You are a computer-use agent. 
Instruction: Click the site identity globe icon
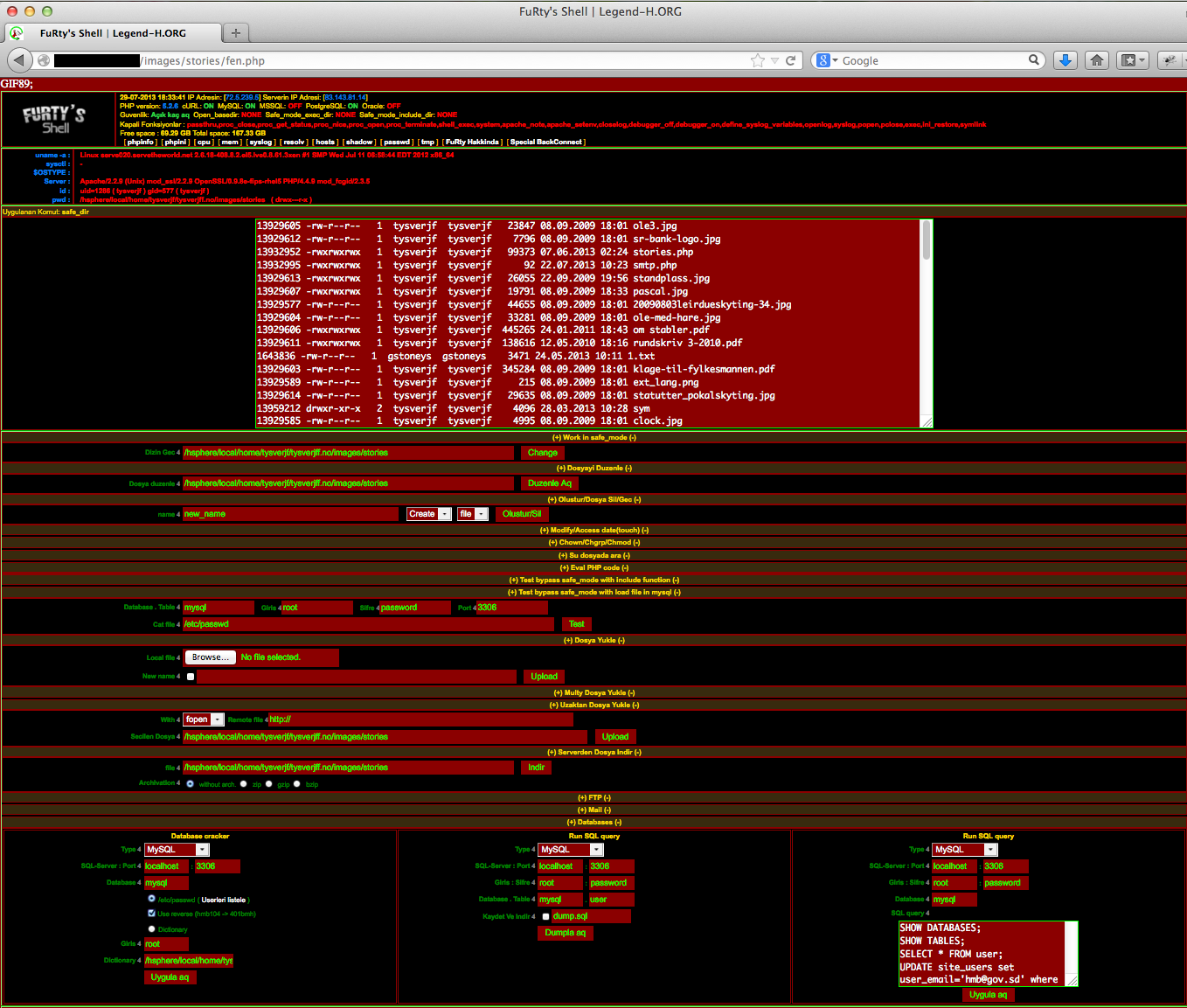click(x=44, y=60)
